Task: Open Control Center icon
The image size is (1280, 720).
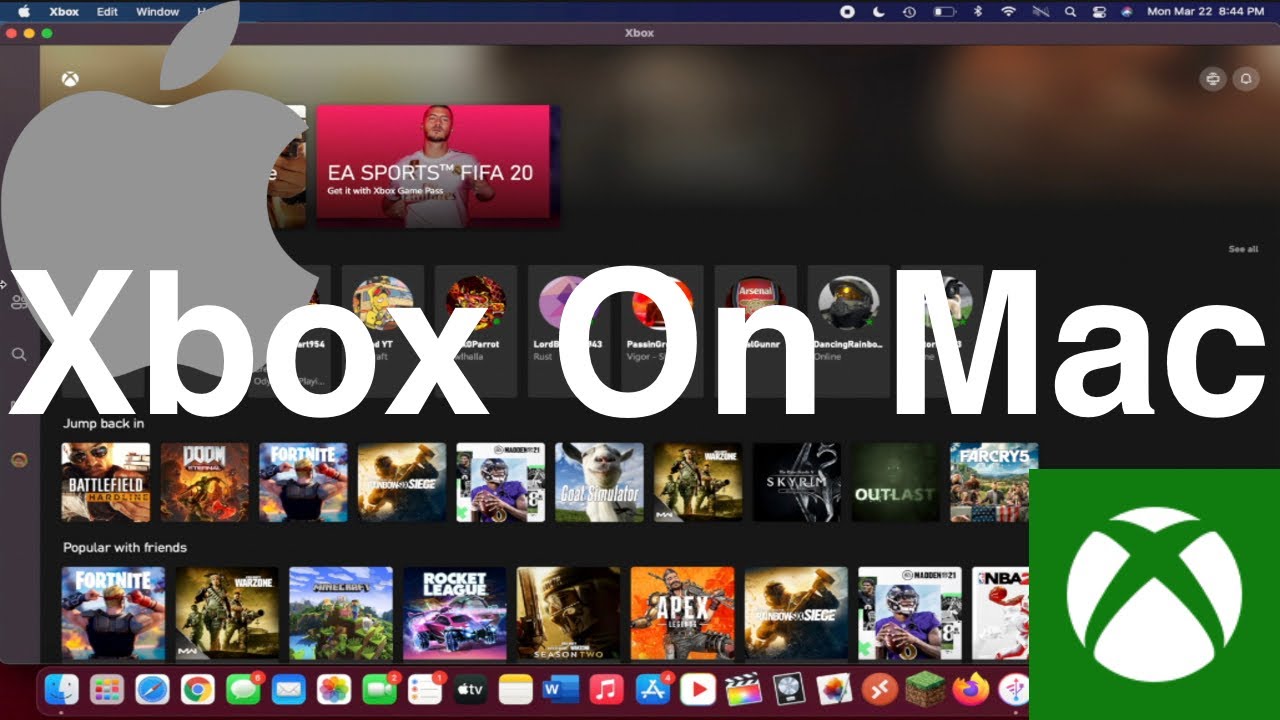Action: [x=1098, y=12]
